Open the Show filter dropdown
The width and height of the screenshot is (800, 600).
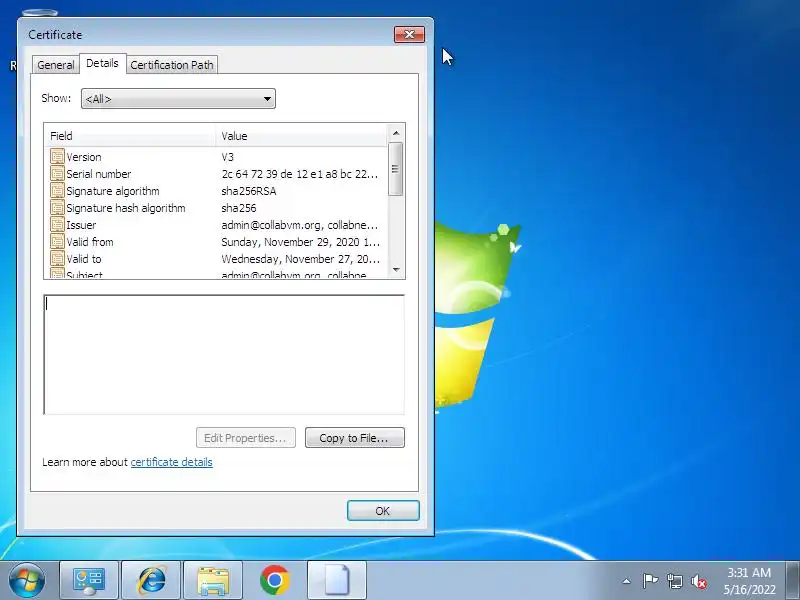pyautogui.click(x=178, y=98)
